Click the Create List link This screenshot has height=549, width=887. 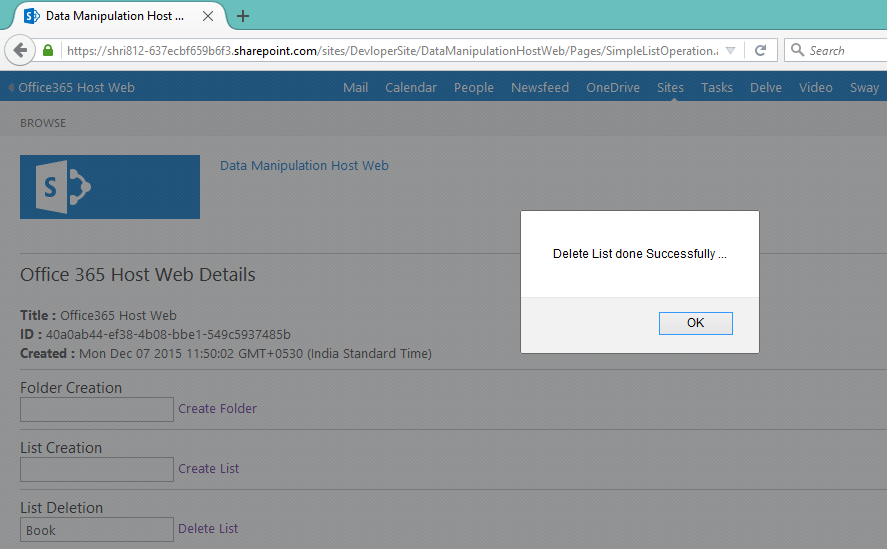click(x=209, y=469)
